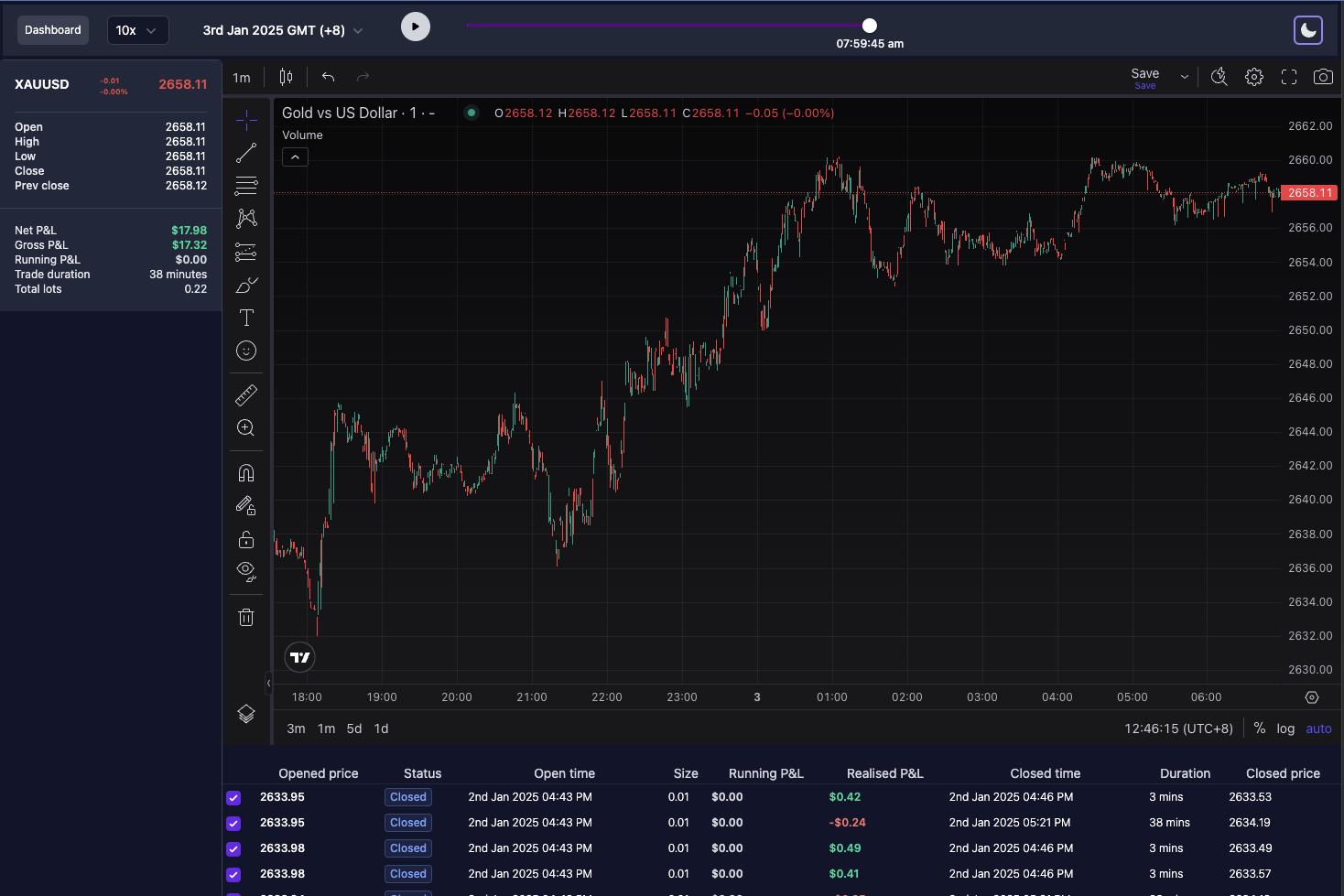This screenshot has width=1344, height=896.
Task: Click the 01:00 time axis label
Action: click(832, 697)
